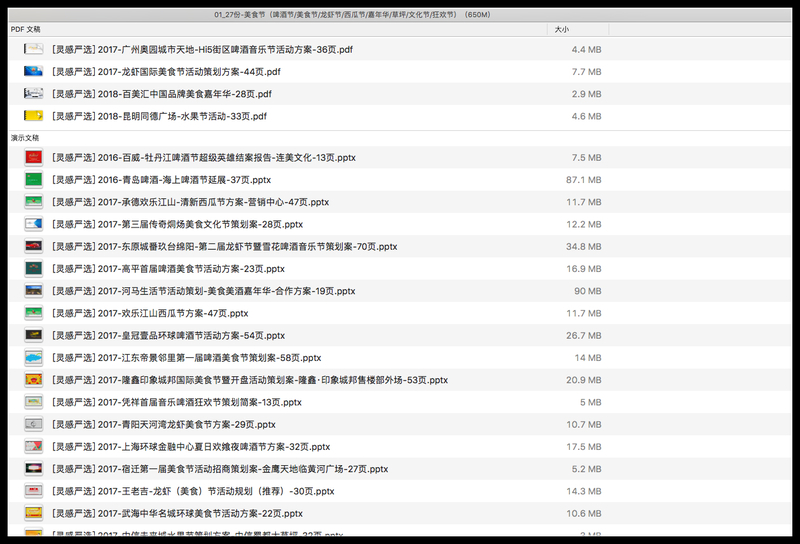Click the thumbnail icon of 广州奥园城市天地 pdf

click(x=34, y=49)
